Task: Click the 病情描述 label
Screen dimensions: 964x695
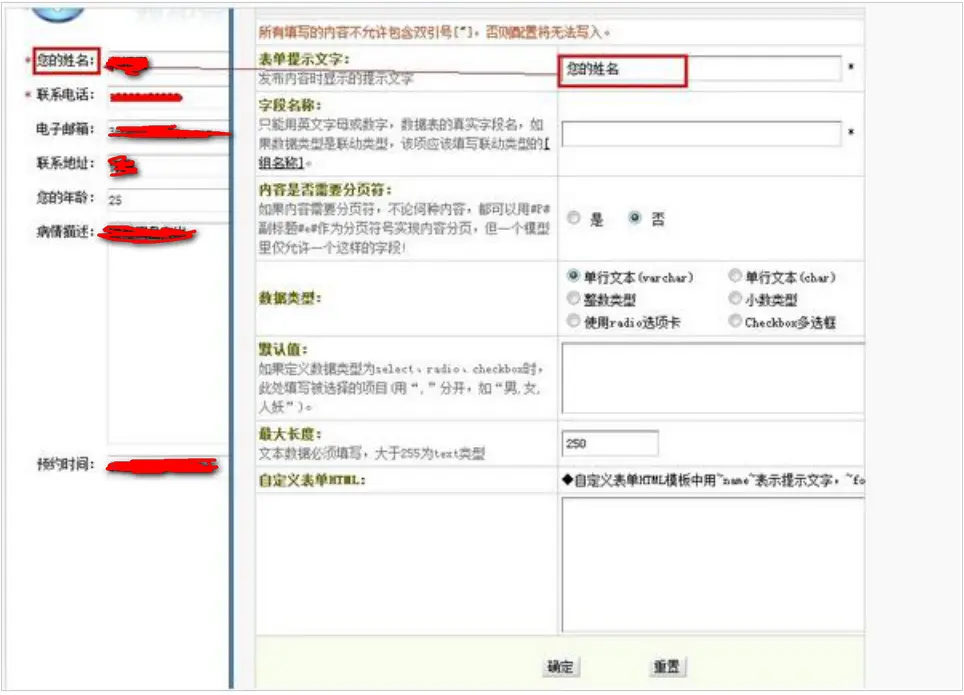Action: [65, 232]
